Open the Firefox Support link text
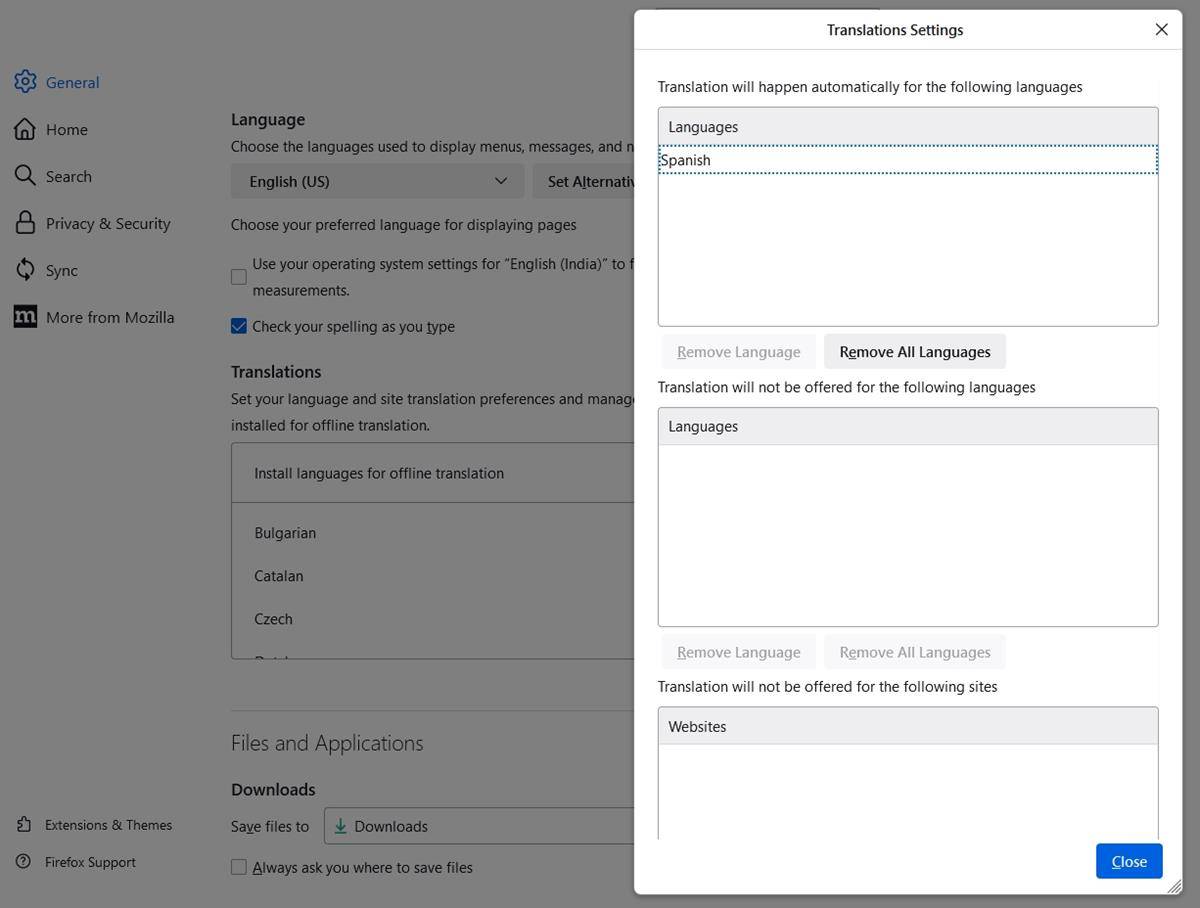Viewport: 1200px width, 908px height. (x=90, y=862)
